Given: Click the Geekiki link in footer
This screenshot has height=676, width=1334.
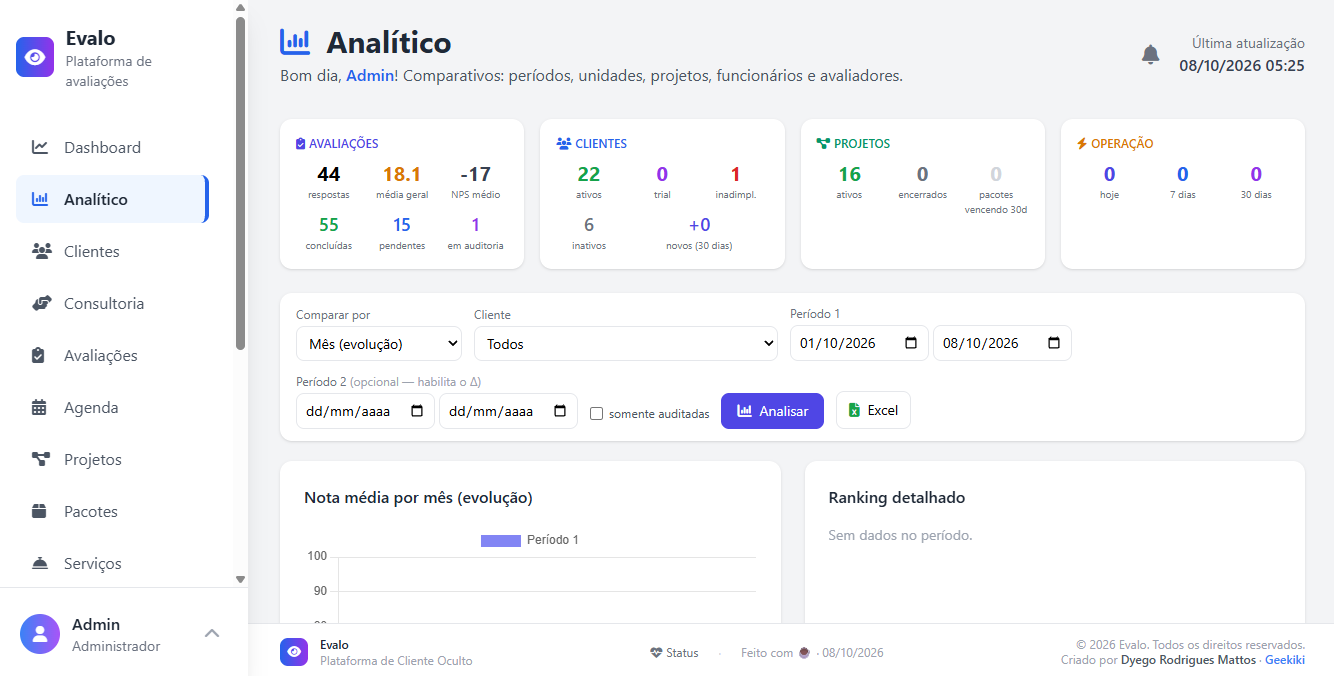Looking at the screenshot, I should [1285, 660].
